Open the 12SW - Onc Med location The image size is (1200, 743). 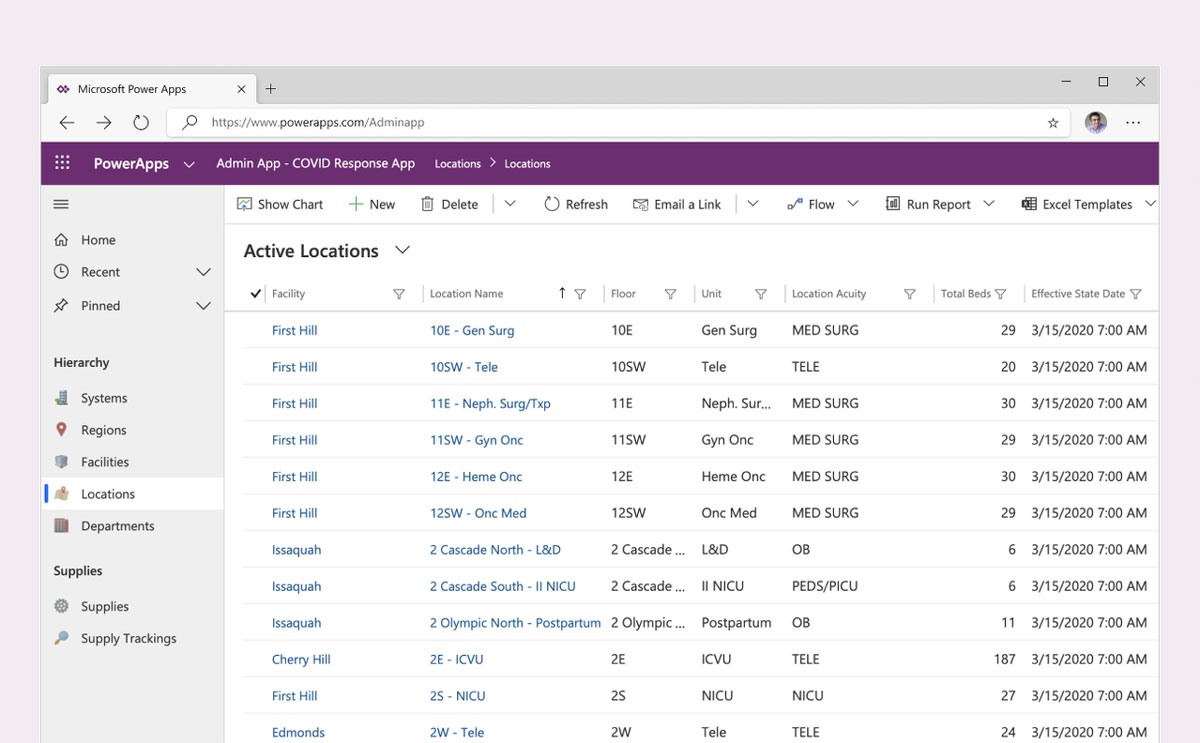point(478,513)
